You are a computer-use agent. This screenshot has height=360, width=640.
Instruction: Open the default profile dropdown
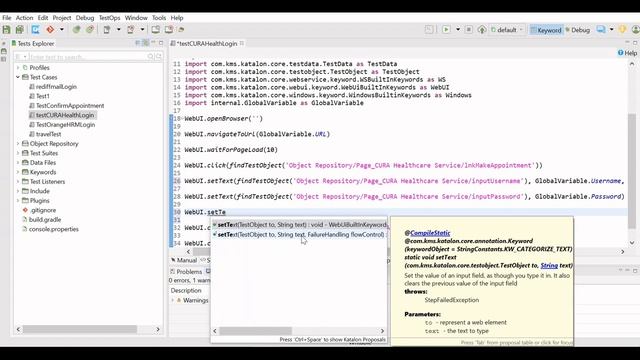point(507,30)
